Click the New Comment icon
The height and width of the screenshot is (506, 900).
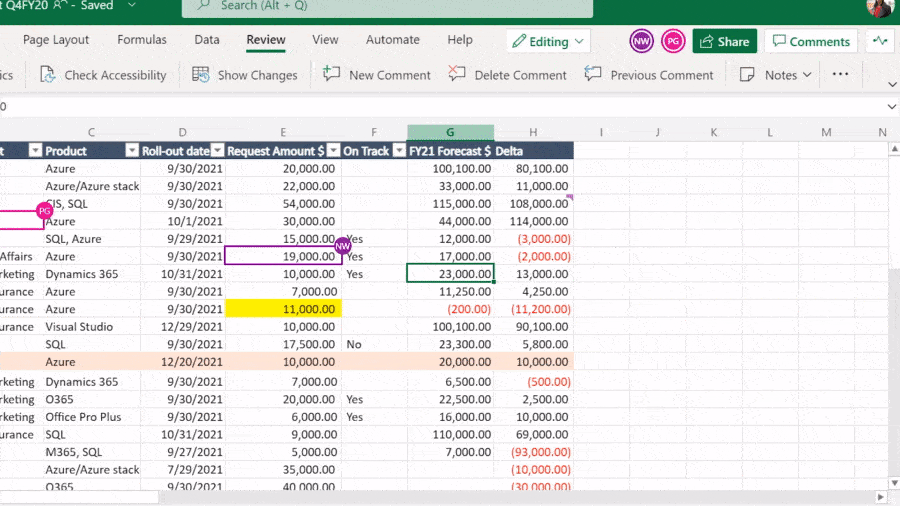[x=332, y=75]
